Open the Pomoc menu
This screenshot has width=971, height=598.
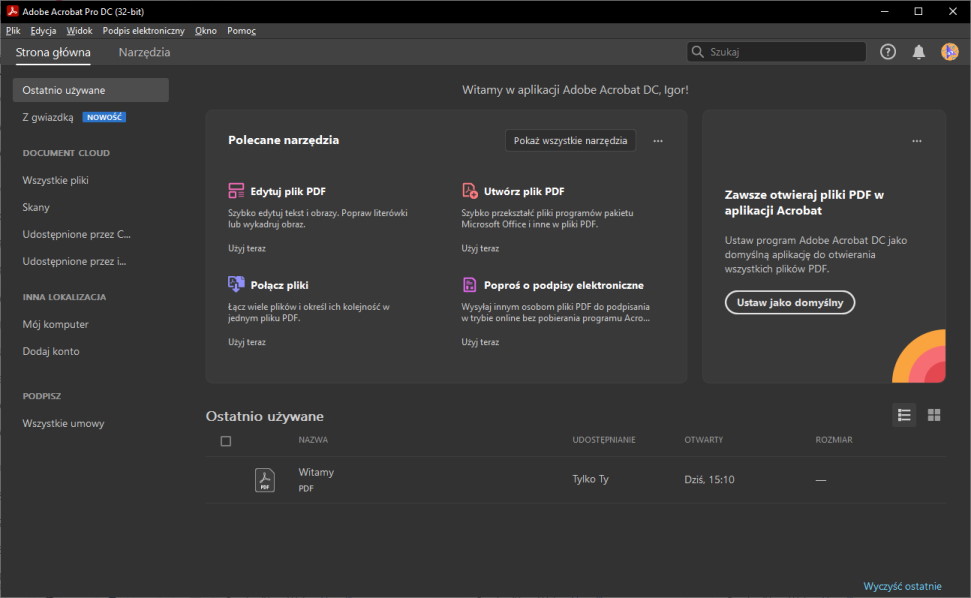[x=242, y=30]
